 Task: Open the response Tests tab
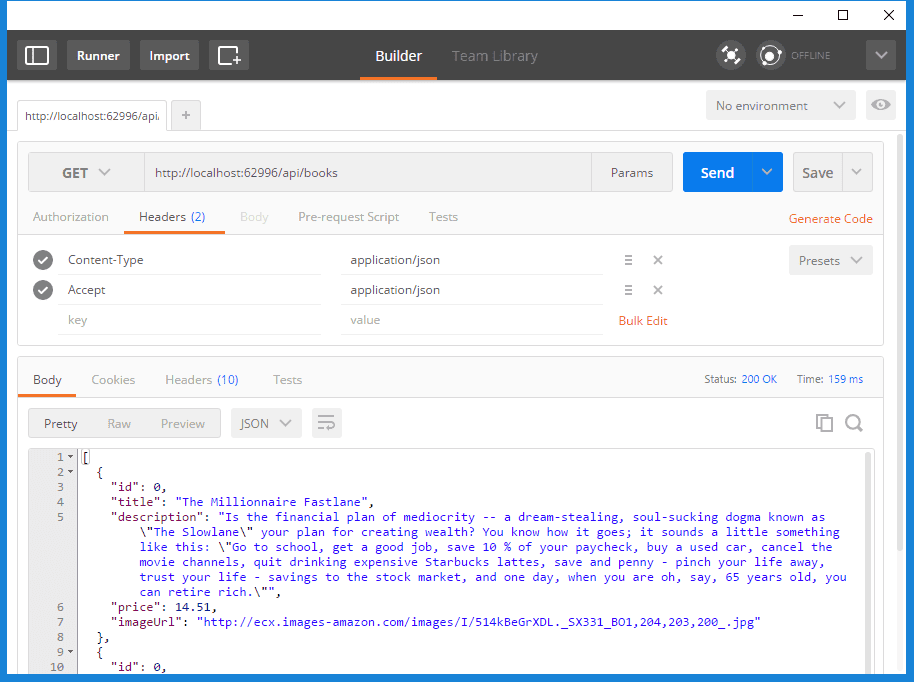[x=287, y=379]
